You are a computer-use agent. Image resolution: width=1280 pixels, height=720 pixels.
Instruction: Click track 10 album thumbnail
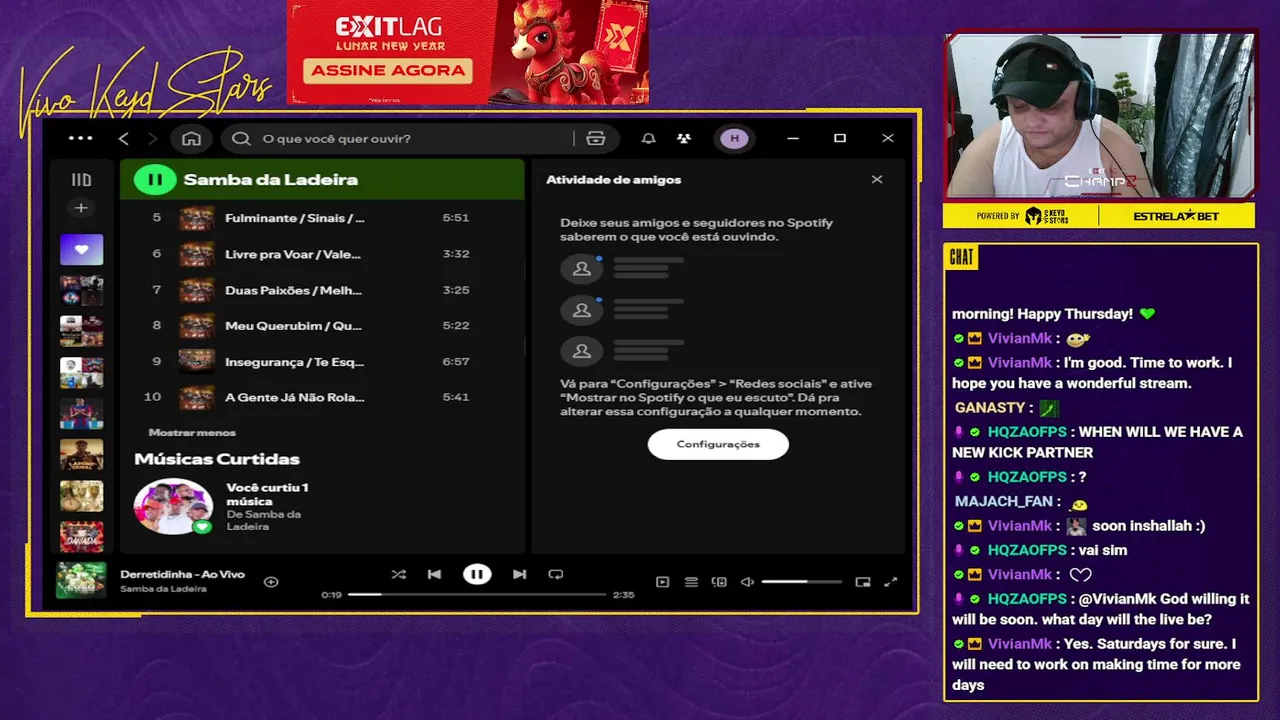[196, 397]
